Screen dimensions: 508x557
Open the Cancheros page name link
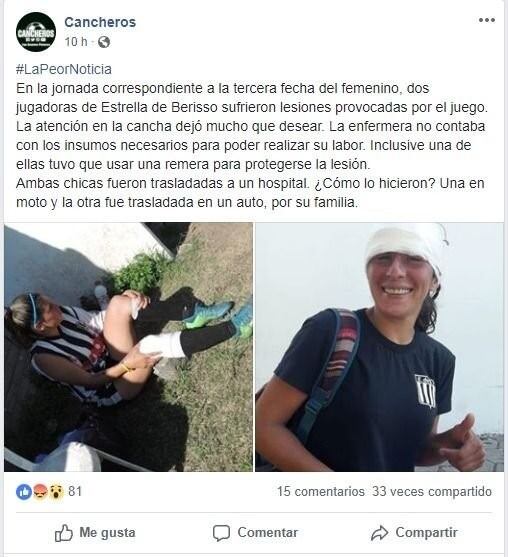100,22
